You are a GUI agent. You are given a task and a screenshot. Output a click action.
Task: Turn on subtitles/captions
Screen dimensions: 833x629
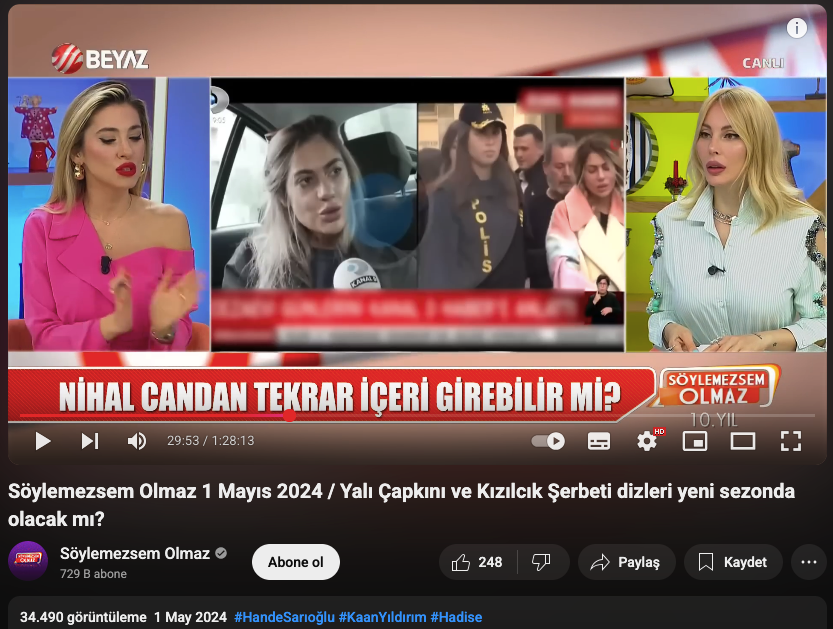[x=599, y=441]
